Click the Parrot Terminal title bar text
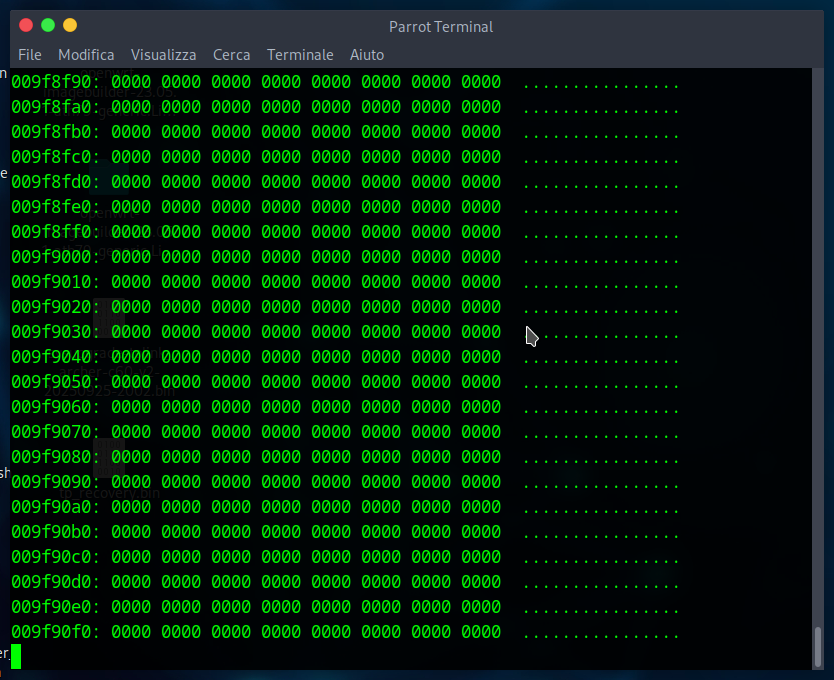The height and width of the screenshot is (680, 834). (x=441, y=27)
